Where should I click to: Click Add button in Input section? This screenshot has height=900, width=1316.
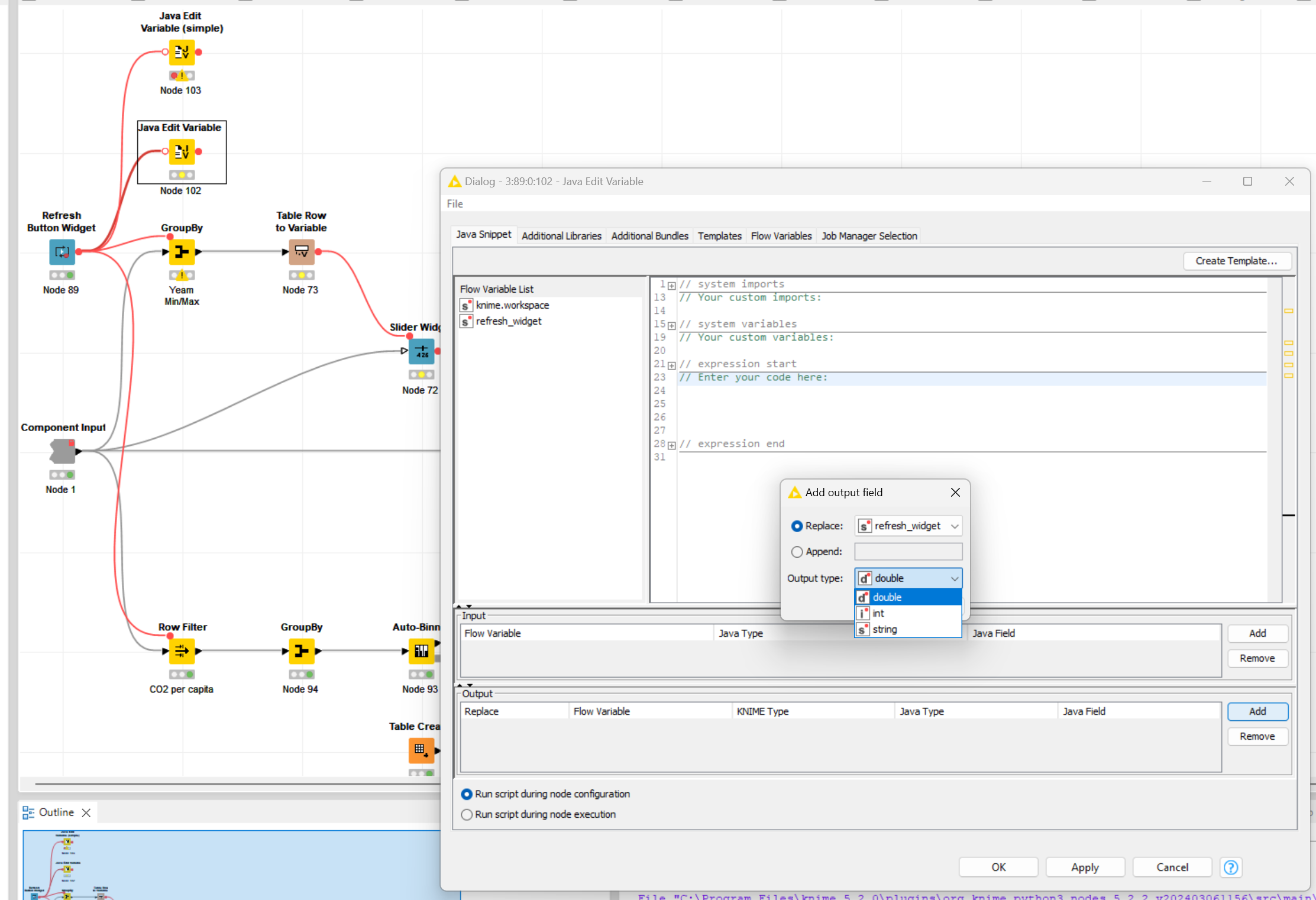coord(1257,633)
